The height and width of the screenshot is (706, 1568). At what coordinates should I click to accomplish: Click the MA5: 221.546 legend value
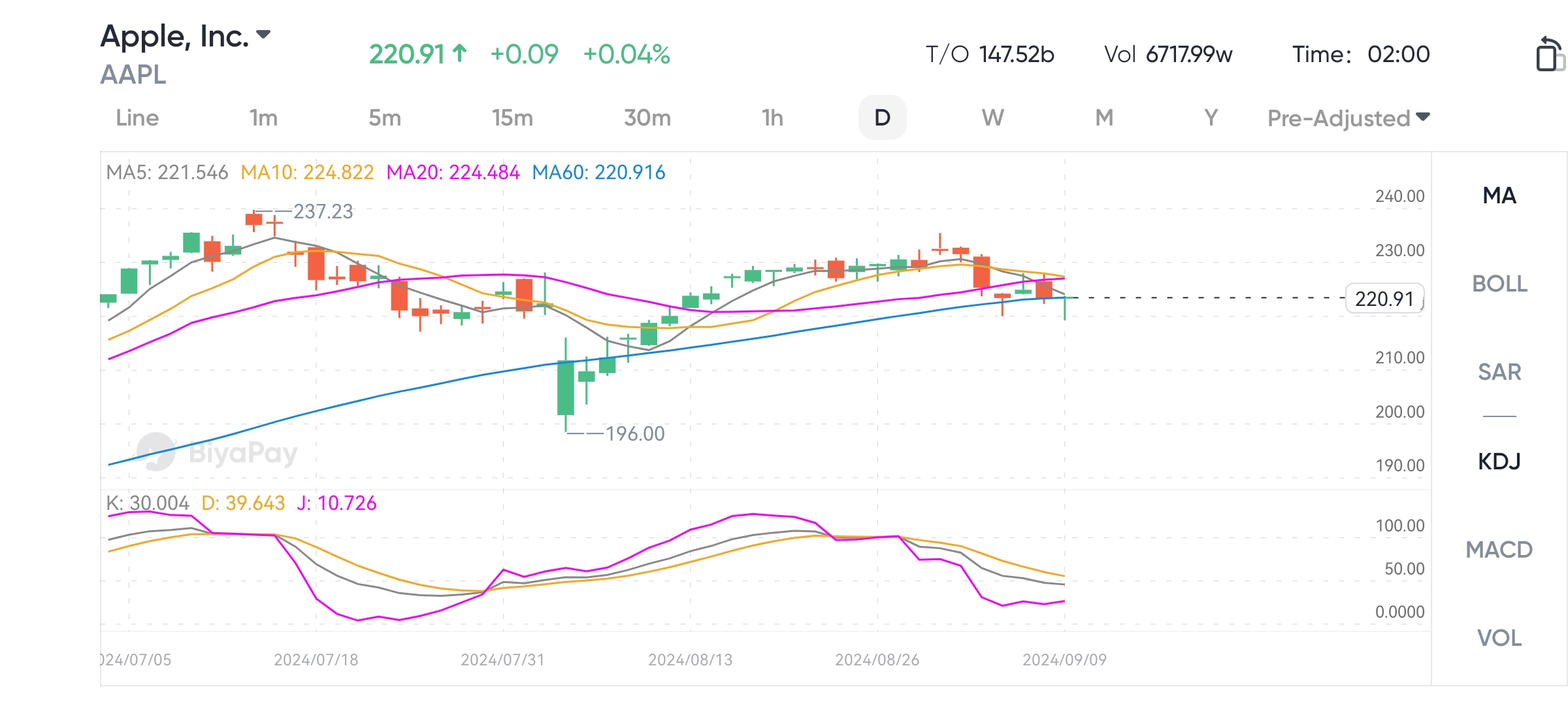167,173
